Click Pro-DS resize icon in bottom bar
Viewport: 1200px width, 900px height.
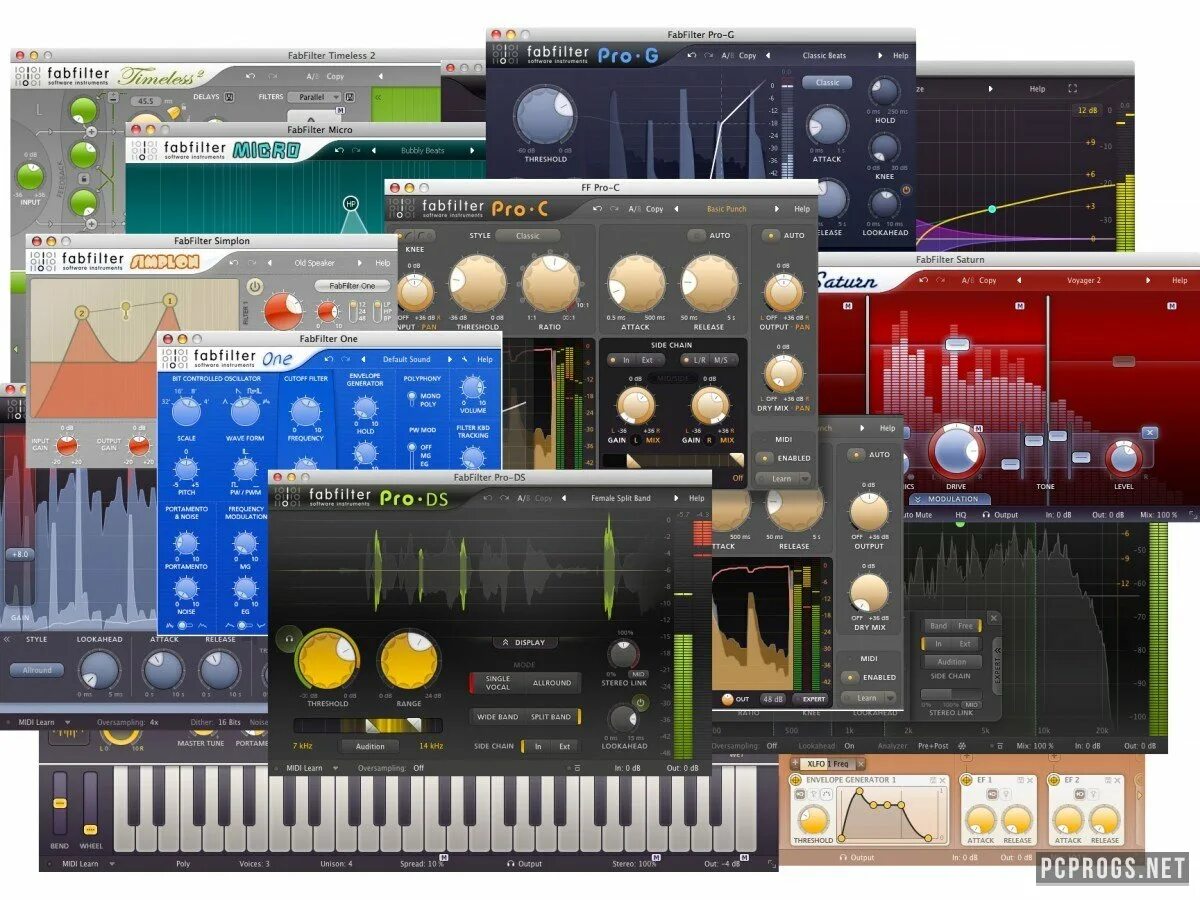(x=576, y=768)
